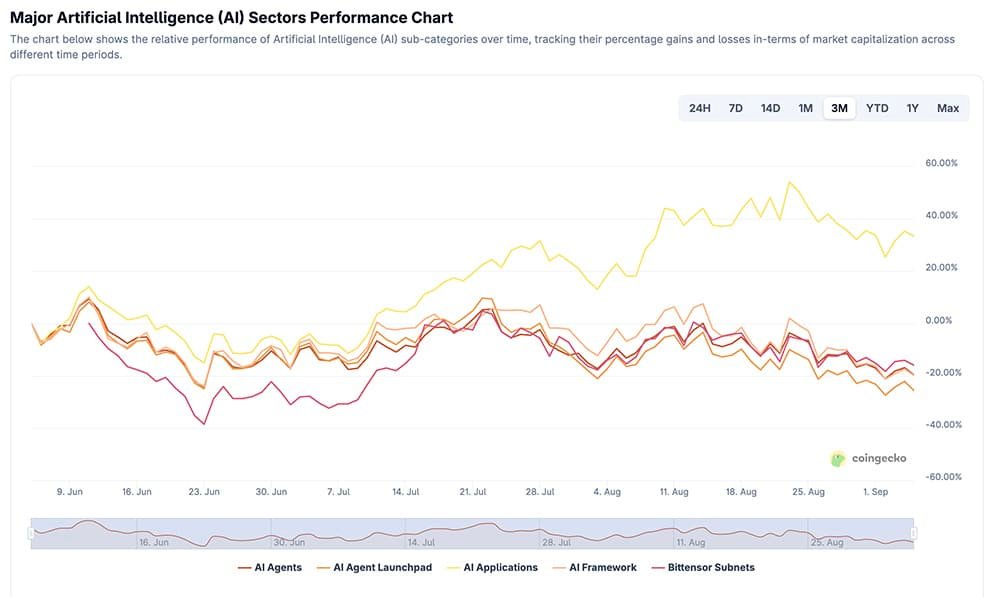Show the 1Y time range
The height and width of the screenshot is (597, 1000).
click(x=912, y=108)
